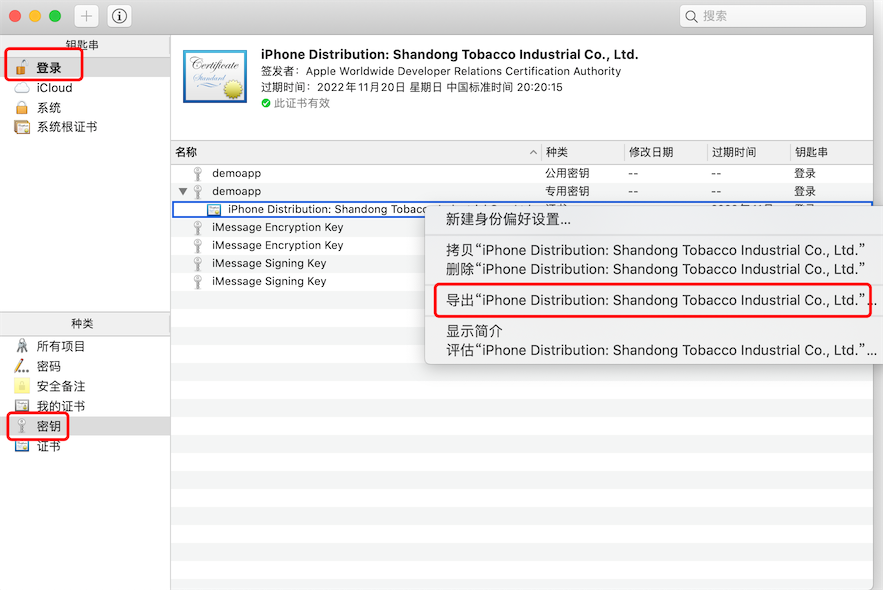Click the plus add-item toolbar button

[86, 16]
